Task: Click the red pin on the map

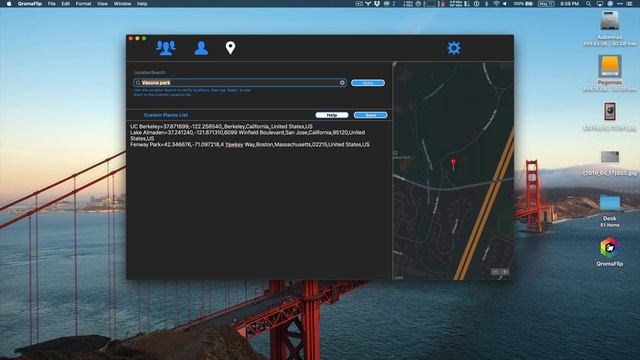Action: tap(453, 164)
